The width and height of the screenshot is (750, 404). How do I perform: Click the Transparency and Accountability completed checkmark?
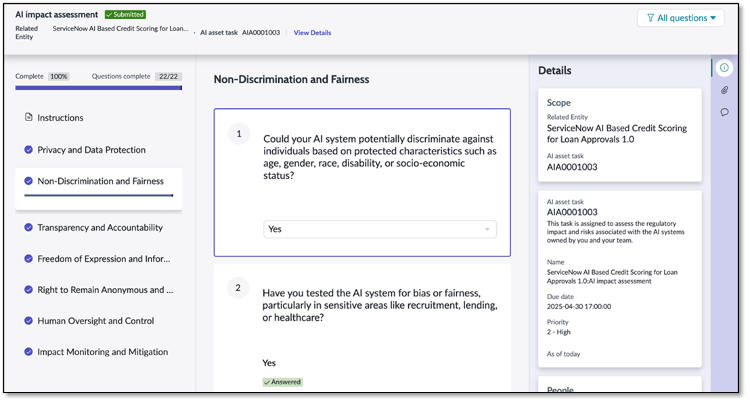click(x=28, y=228)
